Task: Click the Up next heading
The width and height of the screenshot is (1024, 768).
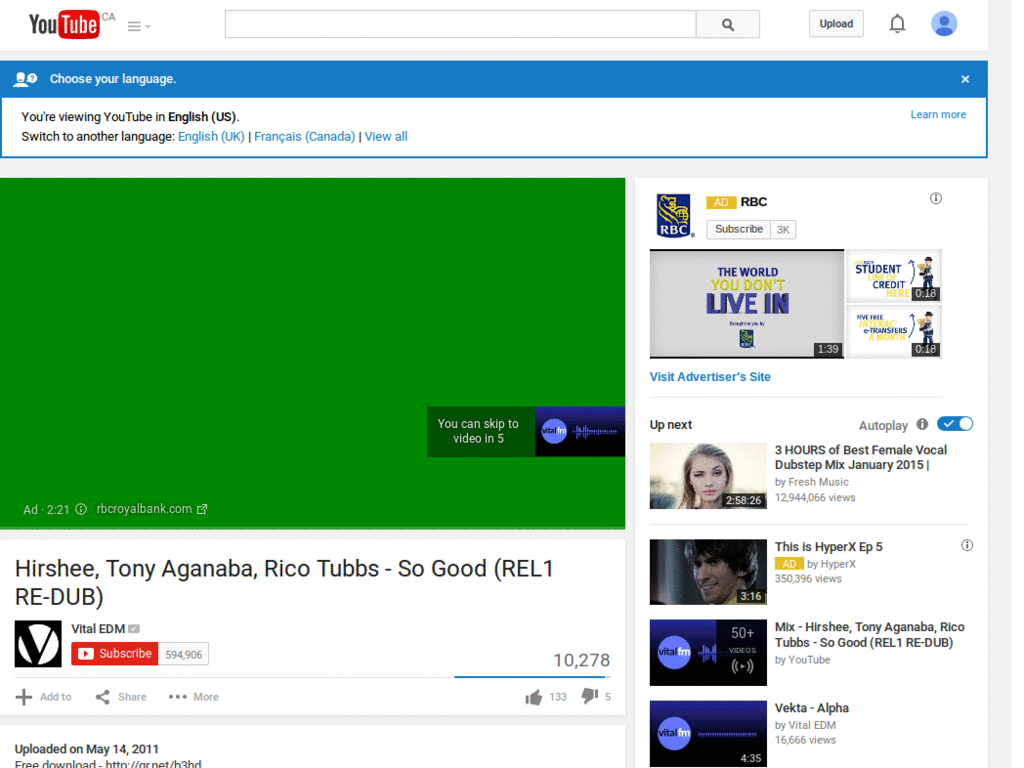Action: click(671, 424)
